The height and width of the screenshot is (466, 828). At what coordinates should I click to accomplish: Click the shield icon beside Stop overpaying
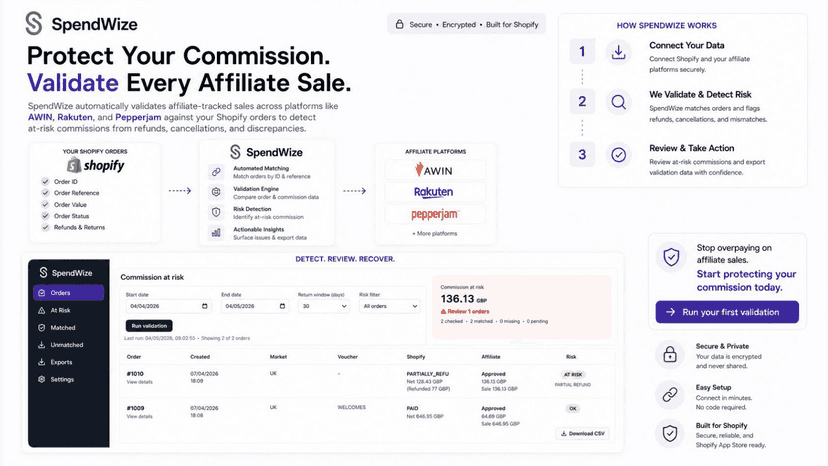tap(671, 257)
